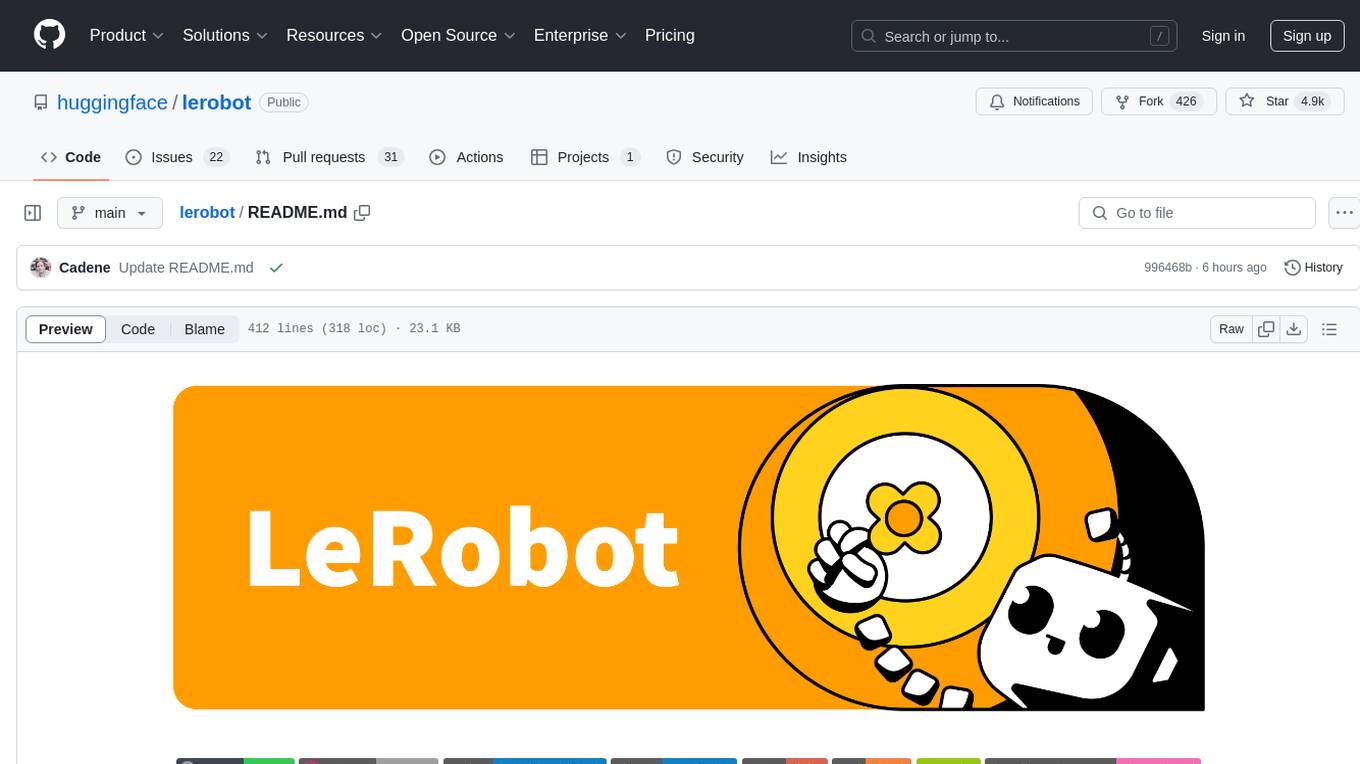Screen dimensions: 1360x764
Task: Open the more file actions ellipsis menu
Action: pos(1344,213)
